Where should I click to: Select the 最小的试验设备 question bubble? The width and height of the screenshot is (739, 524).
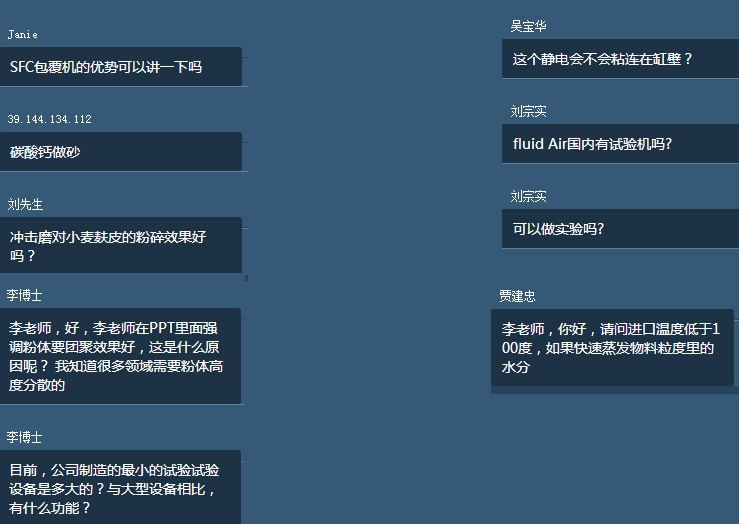(120, 488)
